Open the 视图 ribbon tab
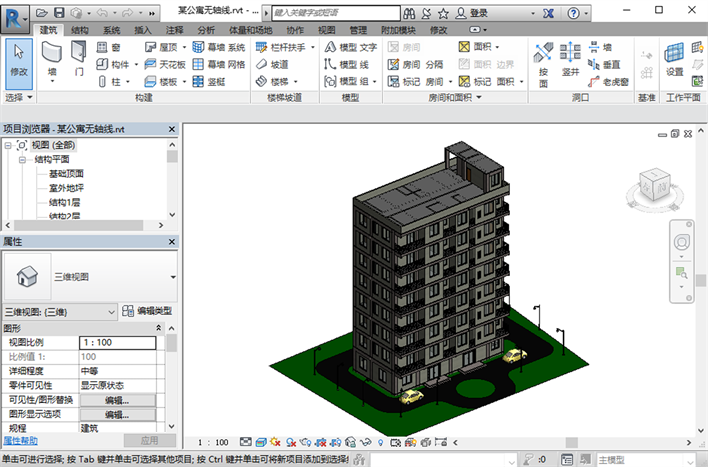This screenshot has height=467, width=708. 327,30
